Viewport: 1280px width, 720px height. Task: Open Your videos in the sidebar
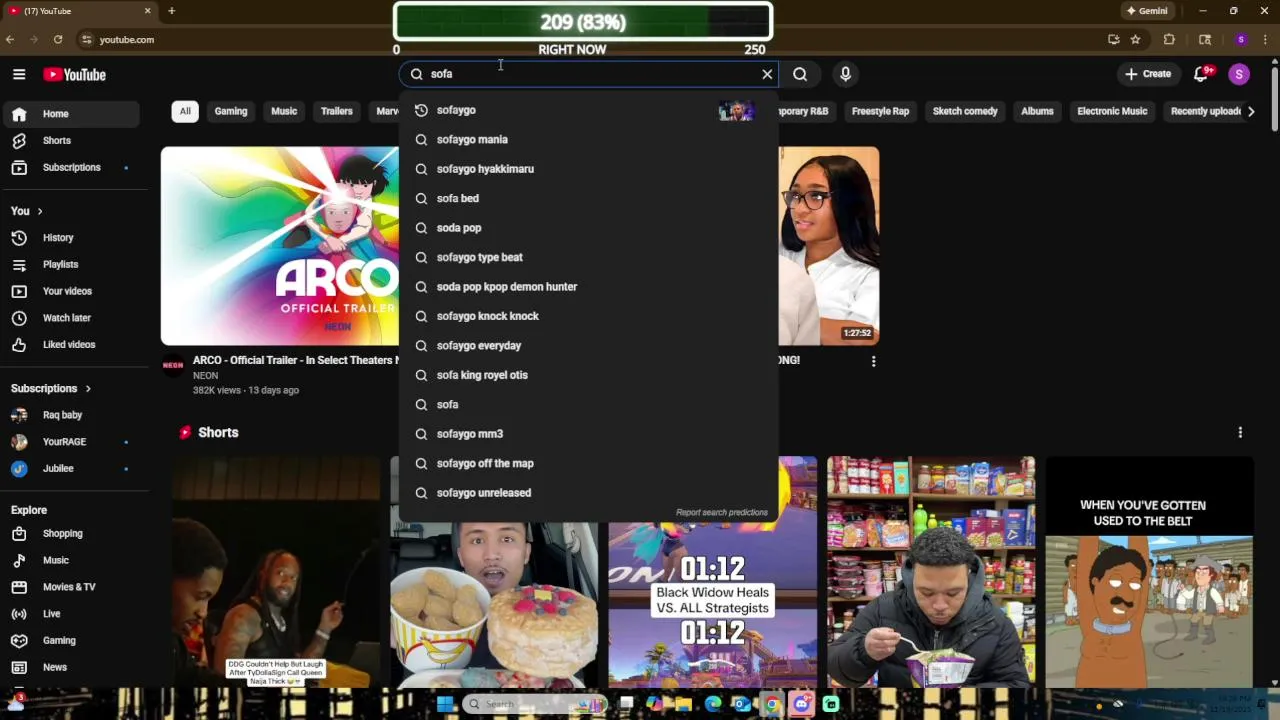(70, 291)
